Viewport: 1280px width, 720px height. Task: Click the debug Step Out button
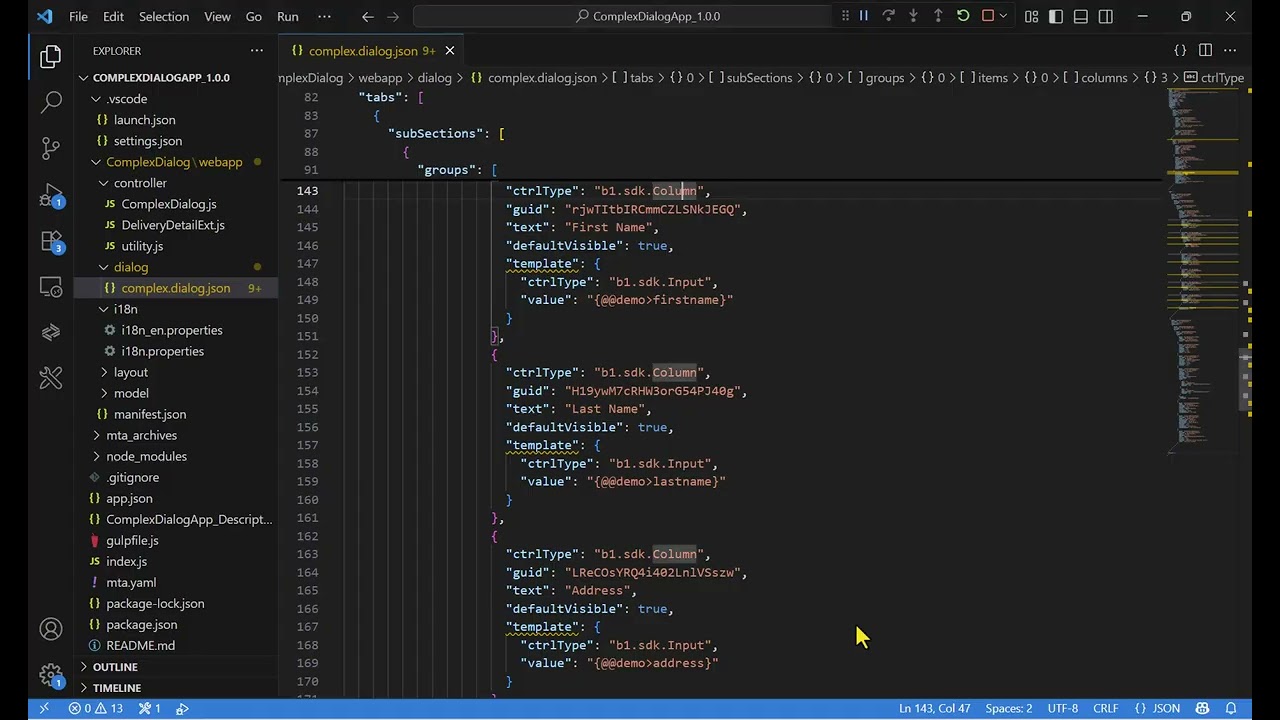click(938, 16)
